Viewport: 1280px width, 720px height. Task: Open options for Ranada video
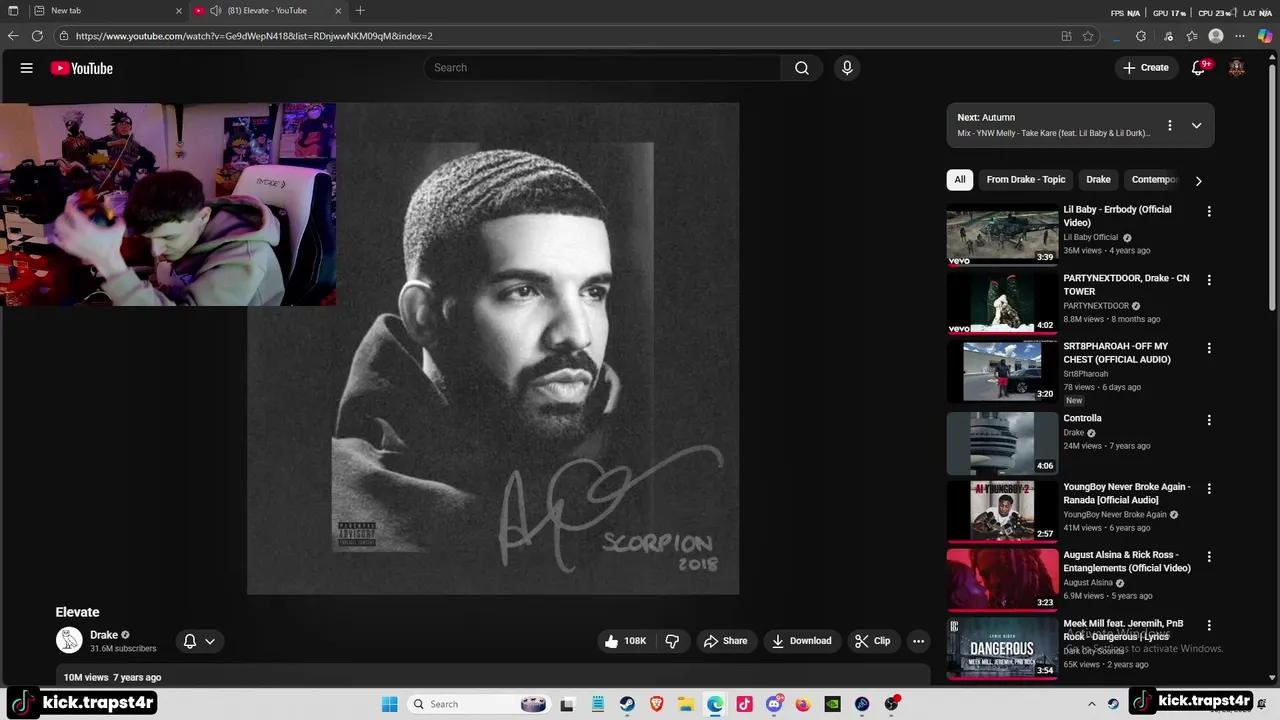point(1209,488)
